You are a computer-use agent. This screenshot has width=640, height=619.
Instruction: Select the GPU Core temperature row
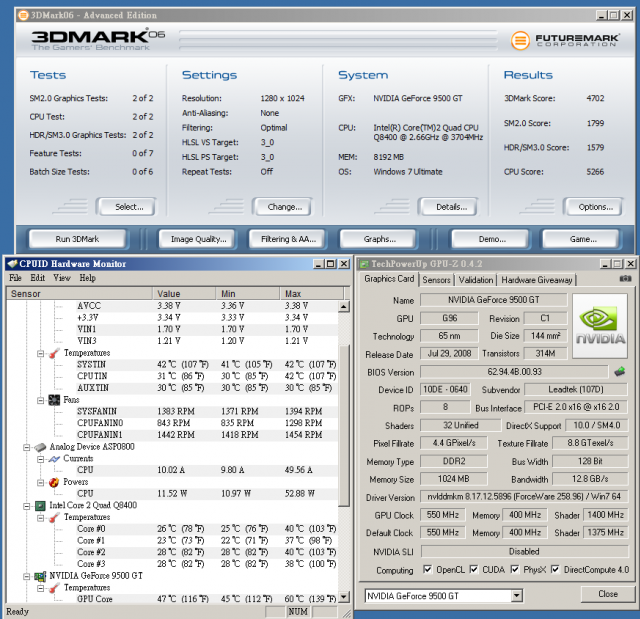(172, 599)
